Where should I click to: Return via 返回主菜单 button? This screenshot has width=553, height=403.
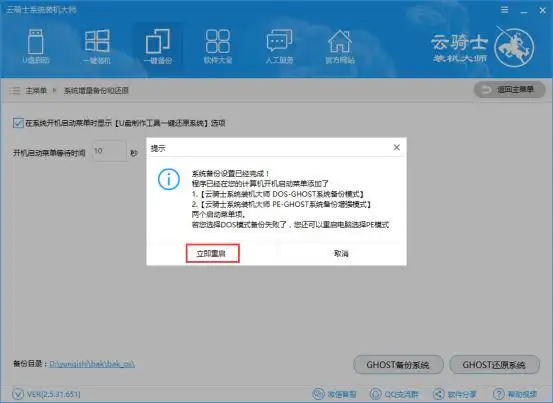click(x=509, y=90)
